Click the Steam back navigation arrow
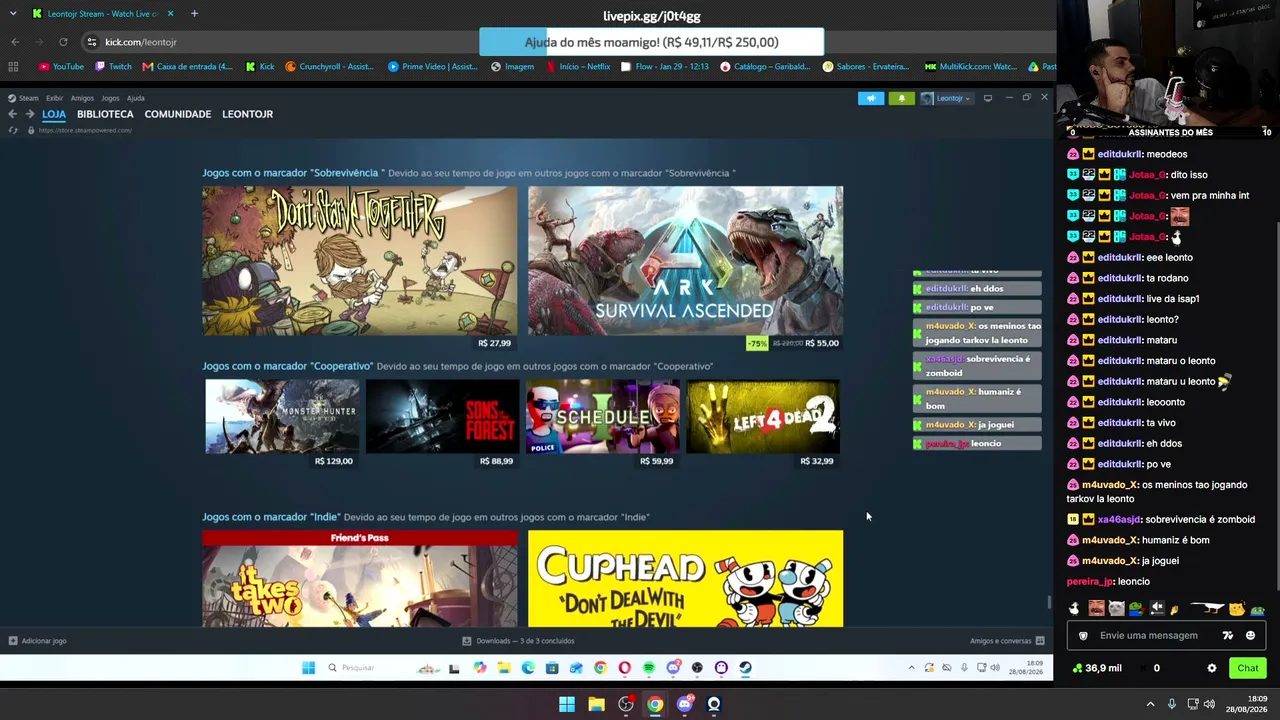The height and width of the screenshot is (720, 1280). click(x=12, y=114)
